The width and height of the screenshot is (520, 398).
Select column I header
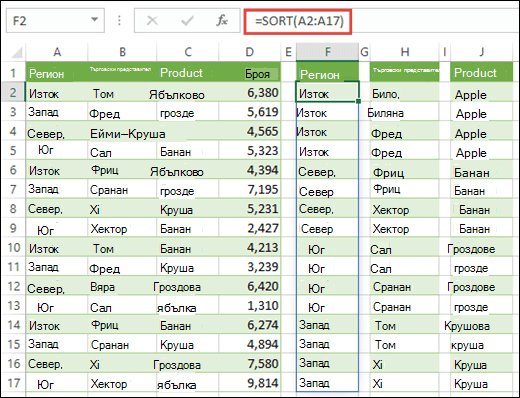click(x=445, y=52)
